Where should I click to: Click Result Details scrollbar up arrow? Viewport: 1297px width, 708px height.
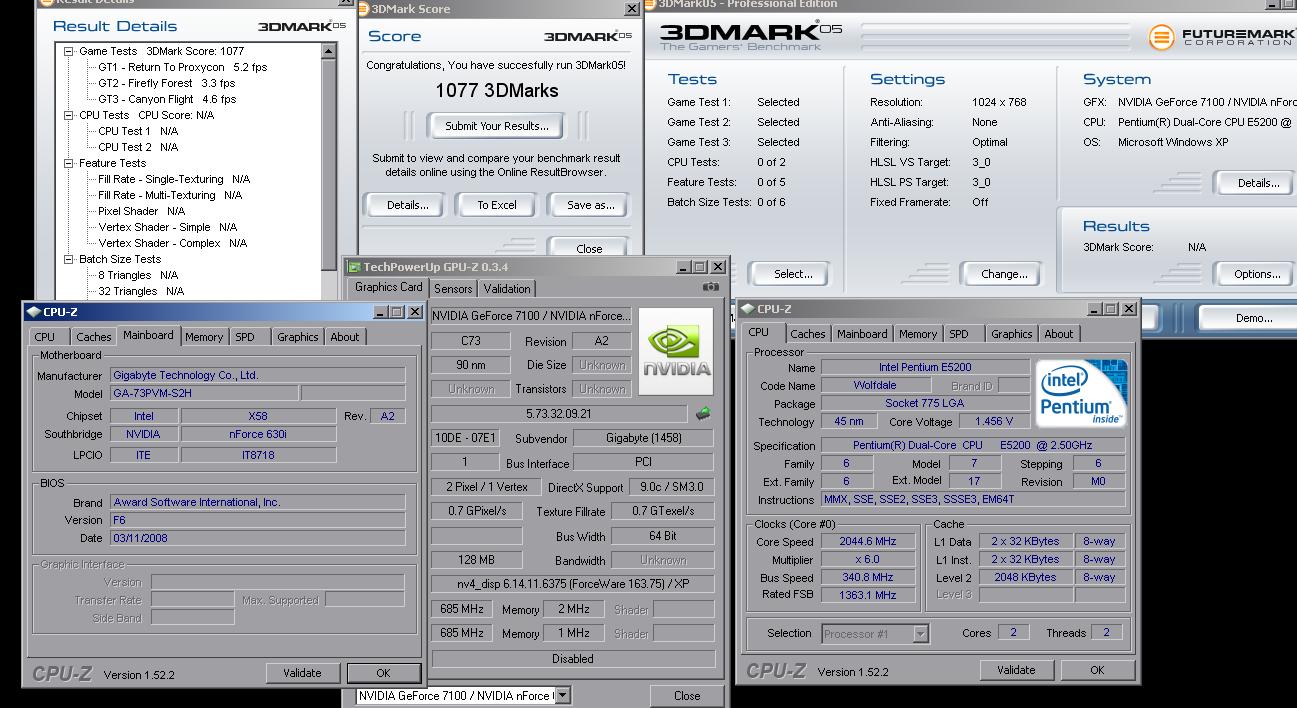329,49
